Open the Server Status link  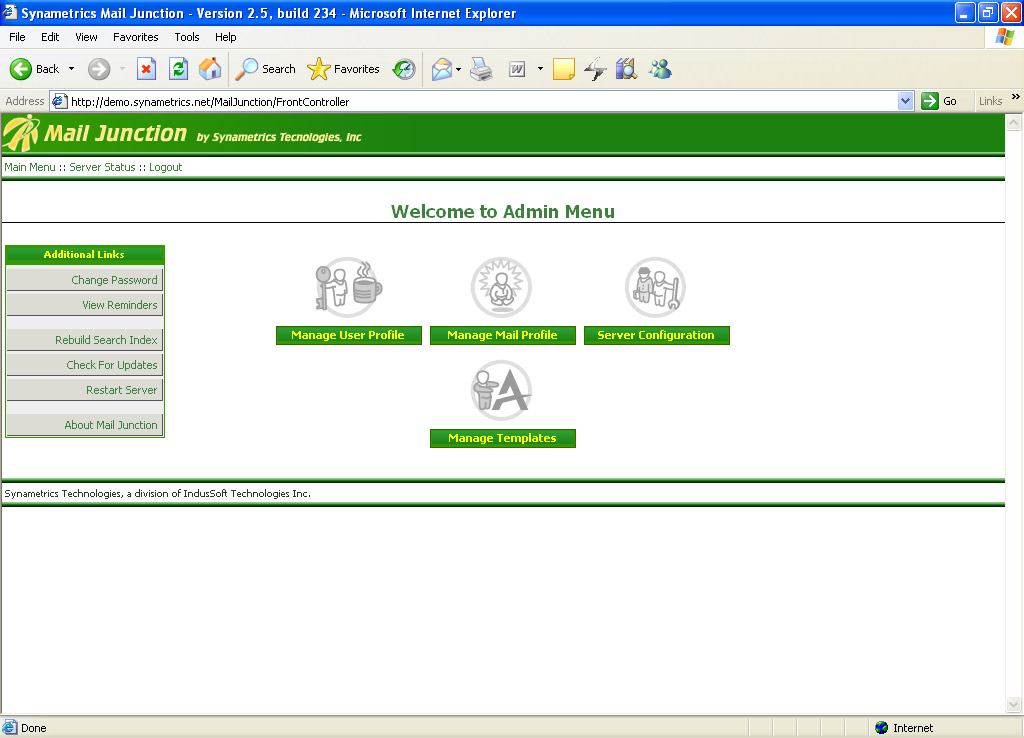pyautogui.click(x=103, y=167)
